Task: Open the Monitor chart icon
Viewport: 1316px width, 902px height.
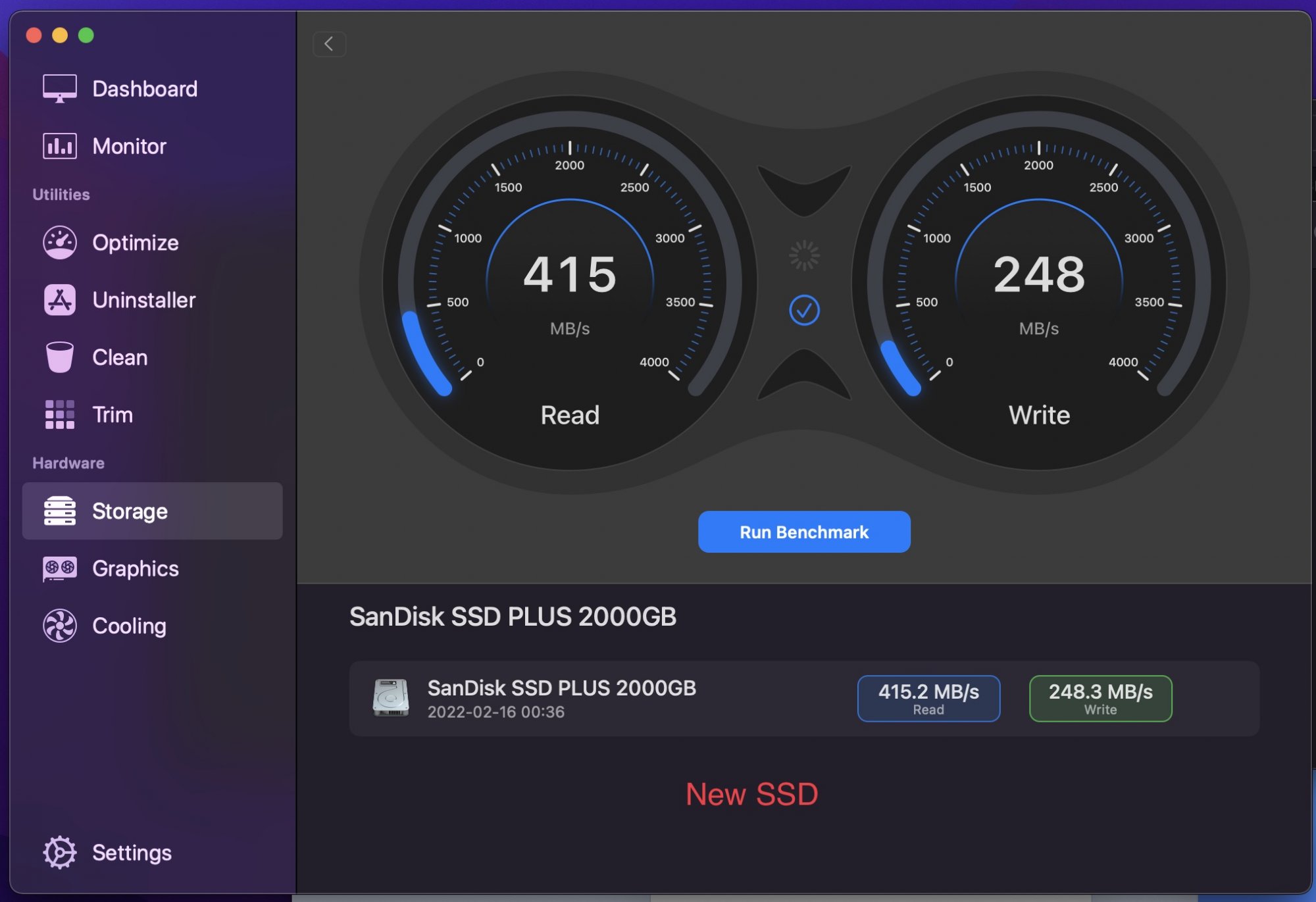Action: coord(59,145)
